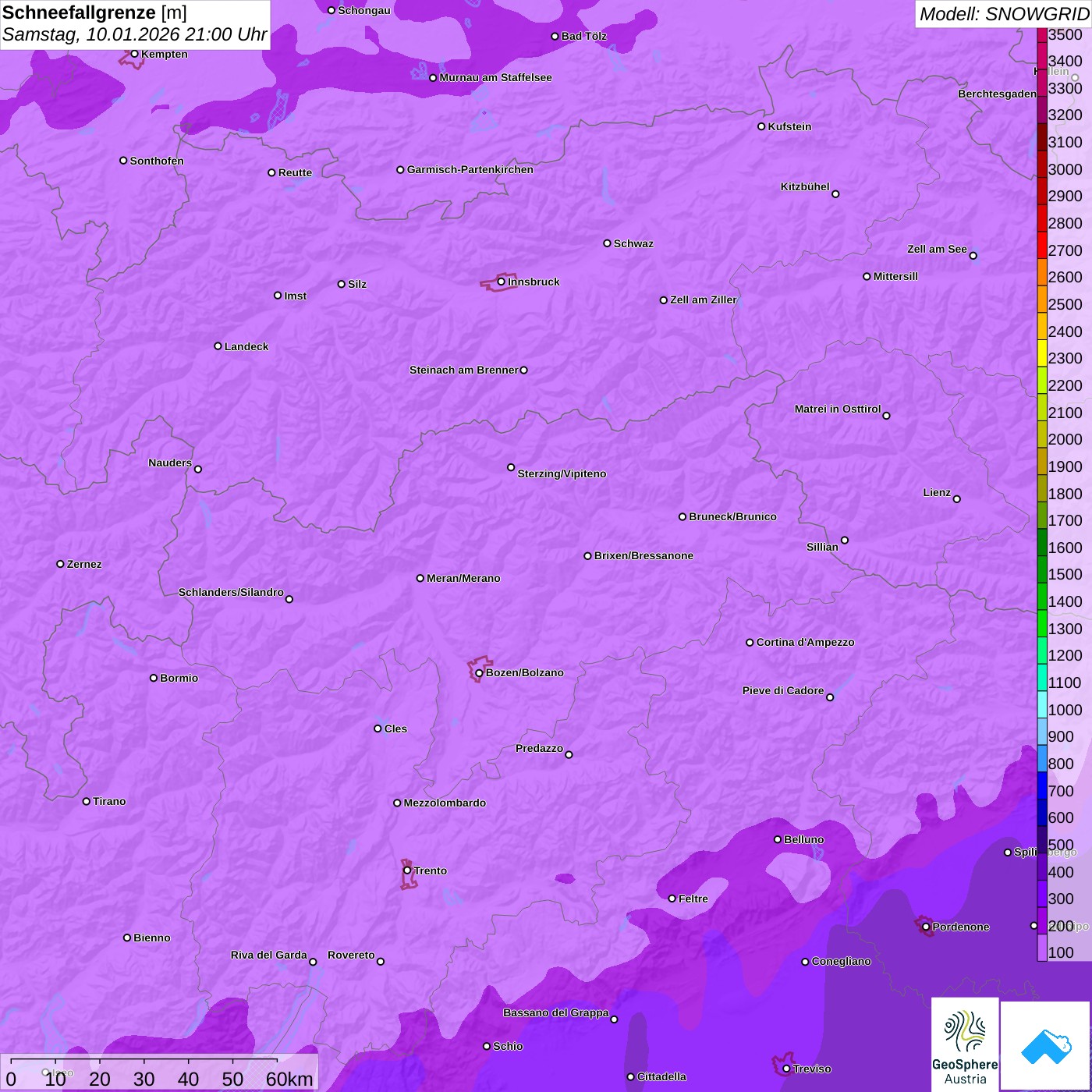
Task: Click the Lienz marker dot
Action: pos(957,499)
